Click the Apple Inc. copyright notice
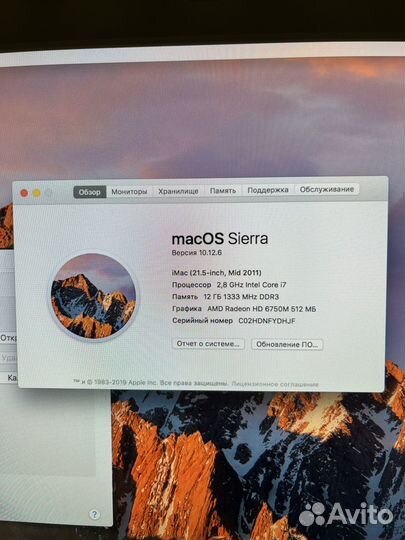Viewport: 405px width, 540px height. click(150, 383)
